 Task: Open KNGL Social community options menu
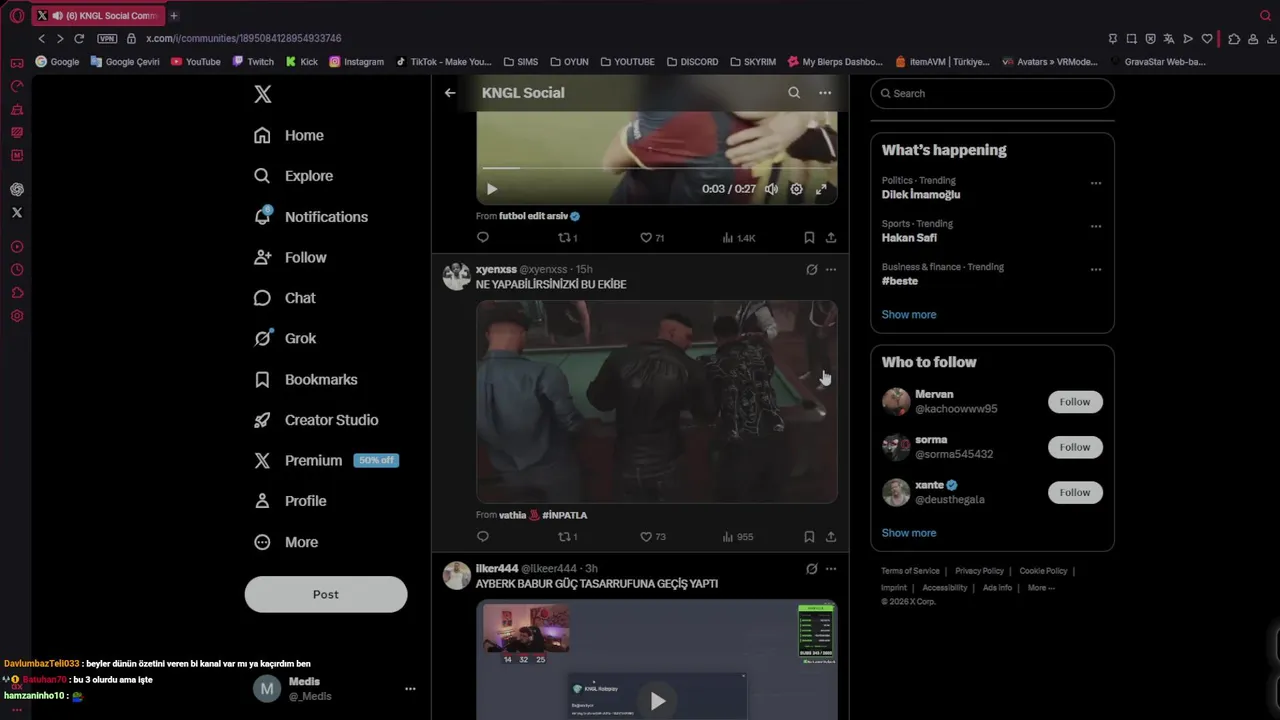(x=825, y=93)
